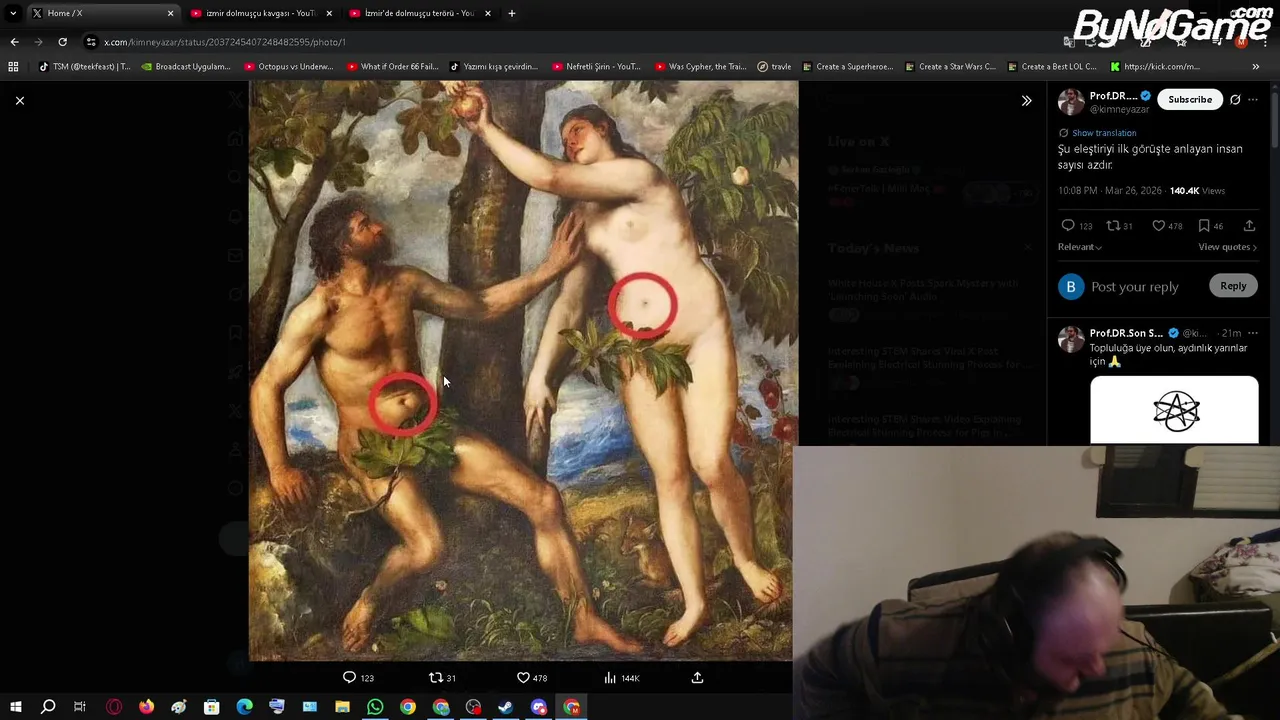Open the Windows Start menu

[15, 707]
